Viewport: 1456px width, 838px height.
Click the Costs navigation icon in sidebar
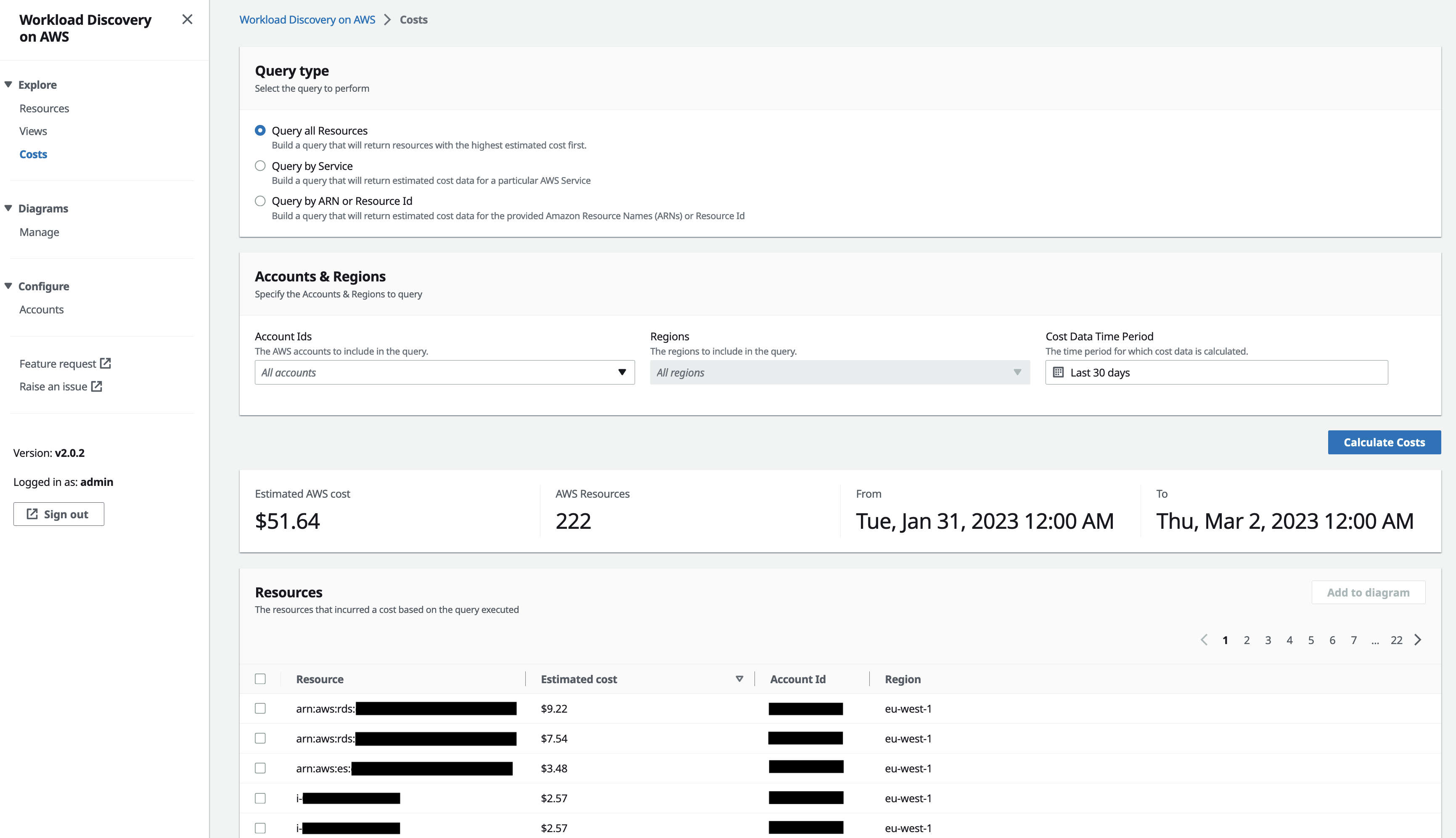point(33,154)
